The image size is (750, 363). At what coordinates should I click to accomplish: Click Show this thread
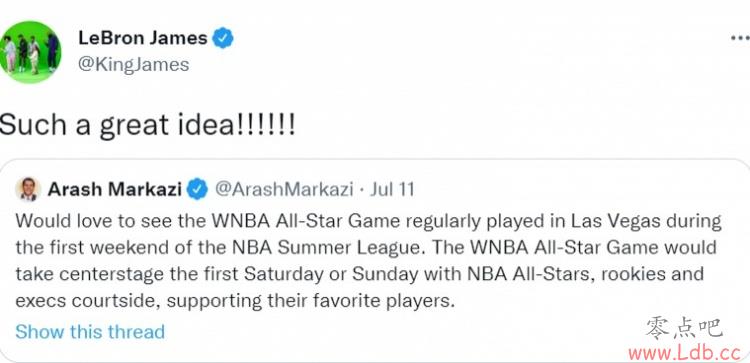[90, 331]
